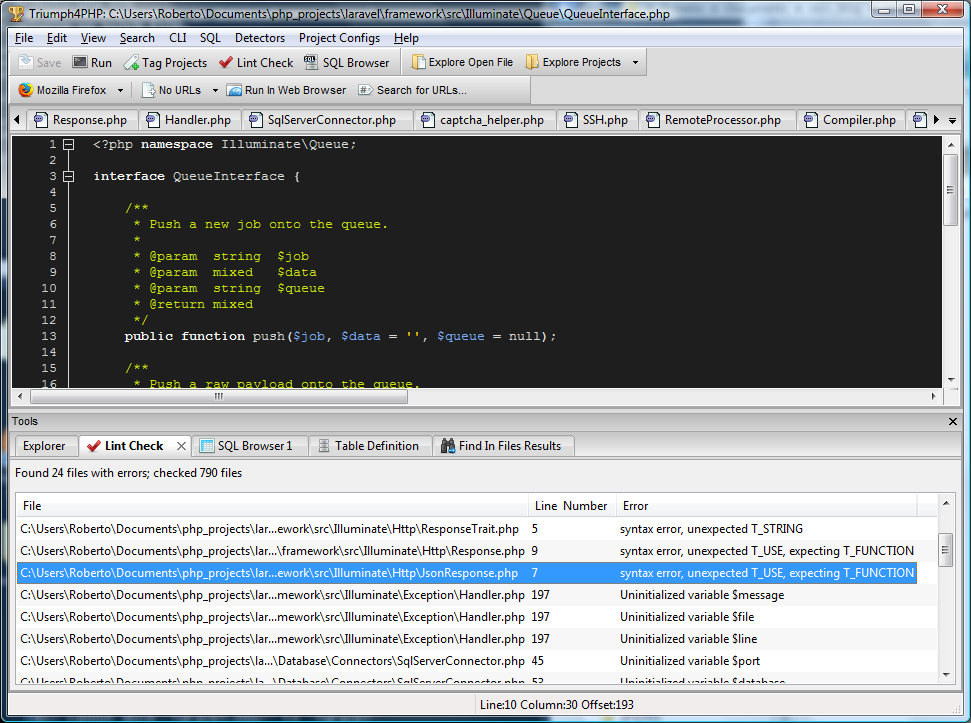Sort the lint results by File column
The image size is (971, 723).
point(272,506)
